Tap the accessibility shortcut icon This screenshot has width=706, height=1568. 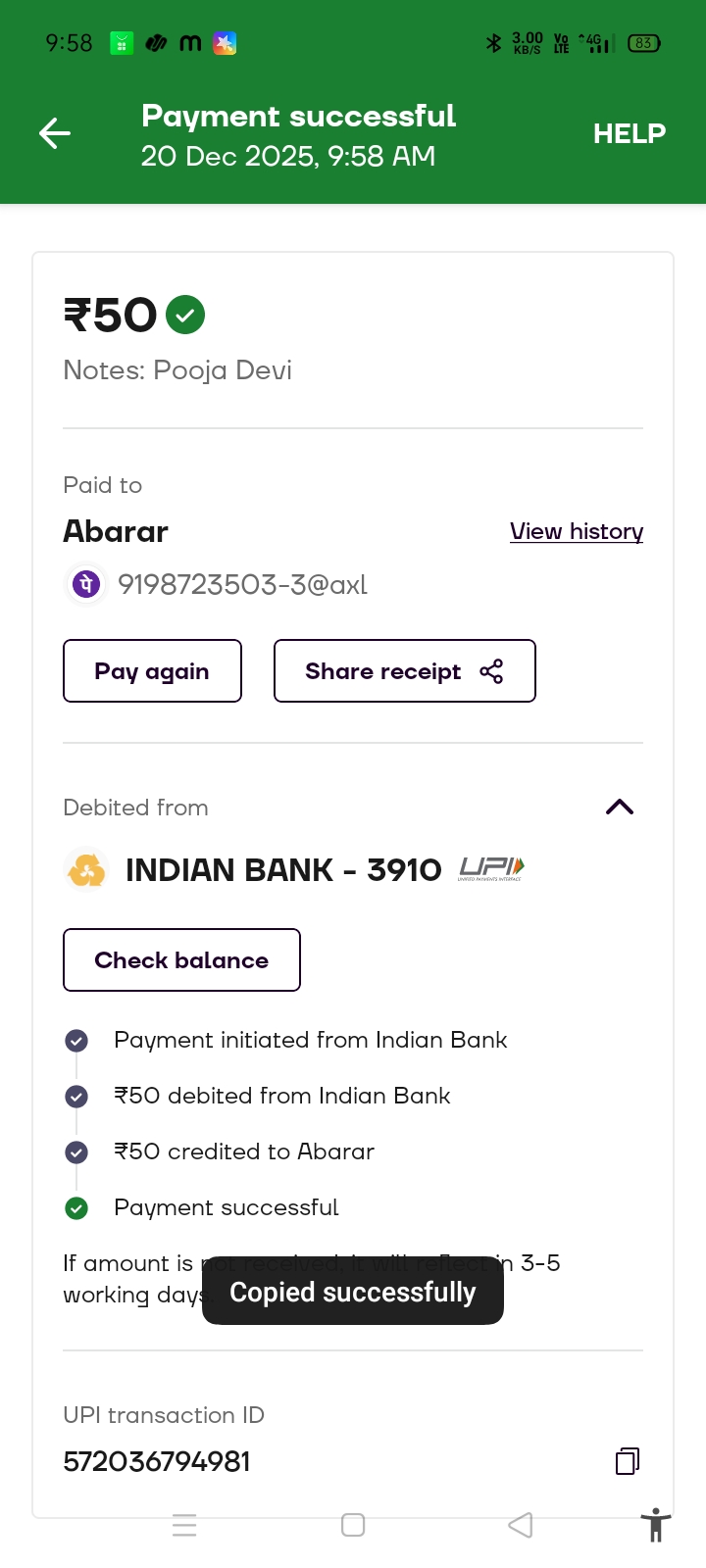tap(655, 1526)
